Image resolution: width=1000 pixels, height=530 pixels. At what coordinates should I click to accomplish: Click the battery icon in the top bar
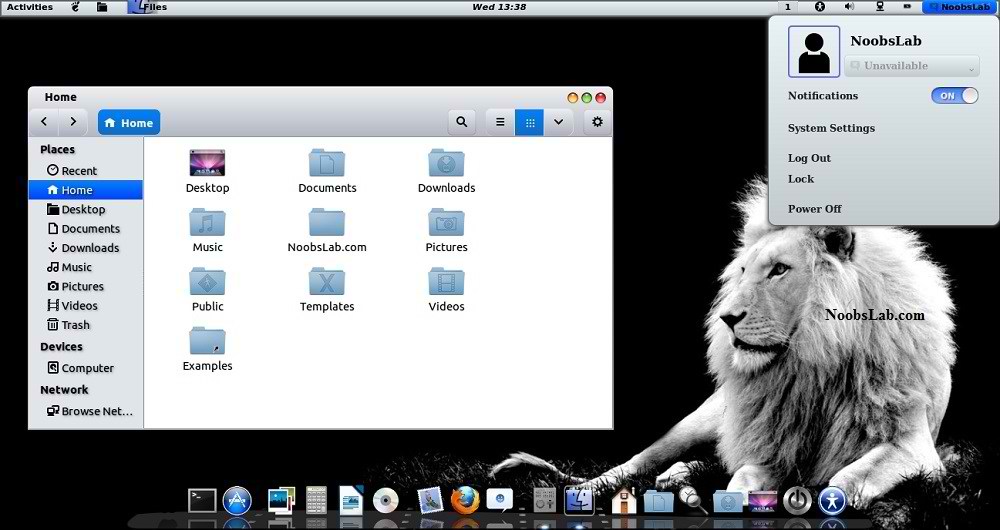pyautogui.click(x=908, y=6)
